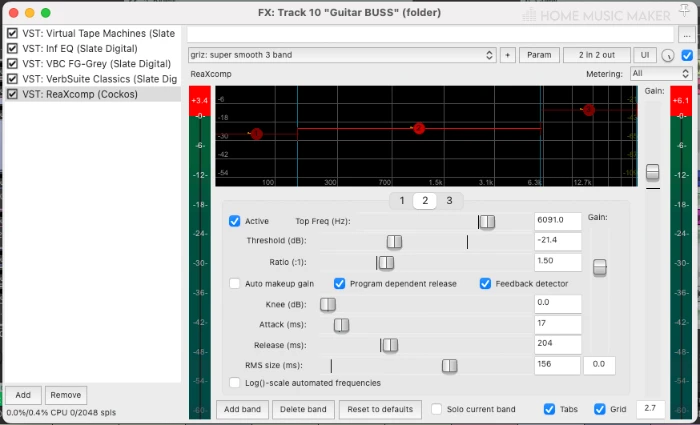Viewport: 700px width, 425px height.
Task: Open the Metering dropdown set to All
Action: 661,74
